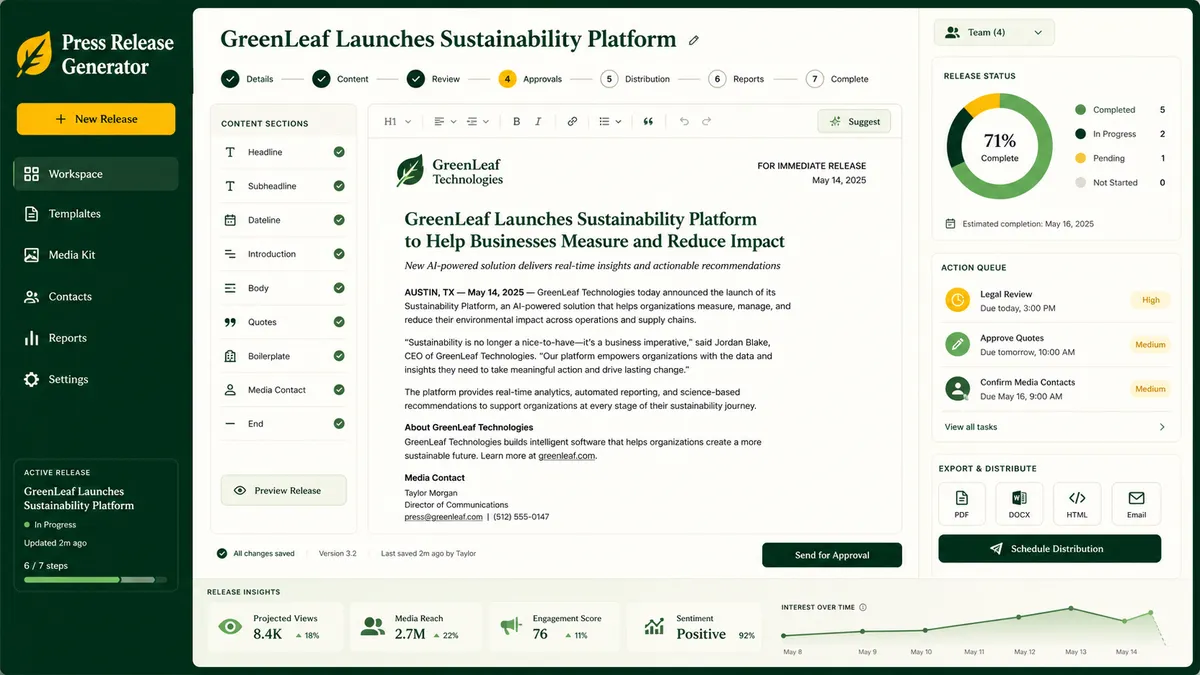Viewport: 1200px width, 675px height.
Task: Click the Sentiment chart icon
Action: point(654,627)
